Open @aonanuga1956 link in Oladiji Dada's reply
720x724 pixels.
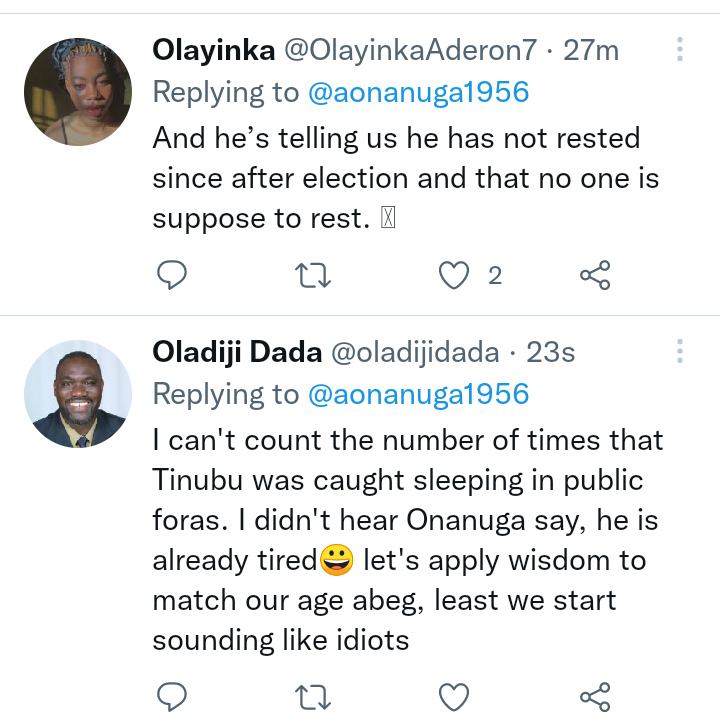click(x=418, y=394)
